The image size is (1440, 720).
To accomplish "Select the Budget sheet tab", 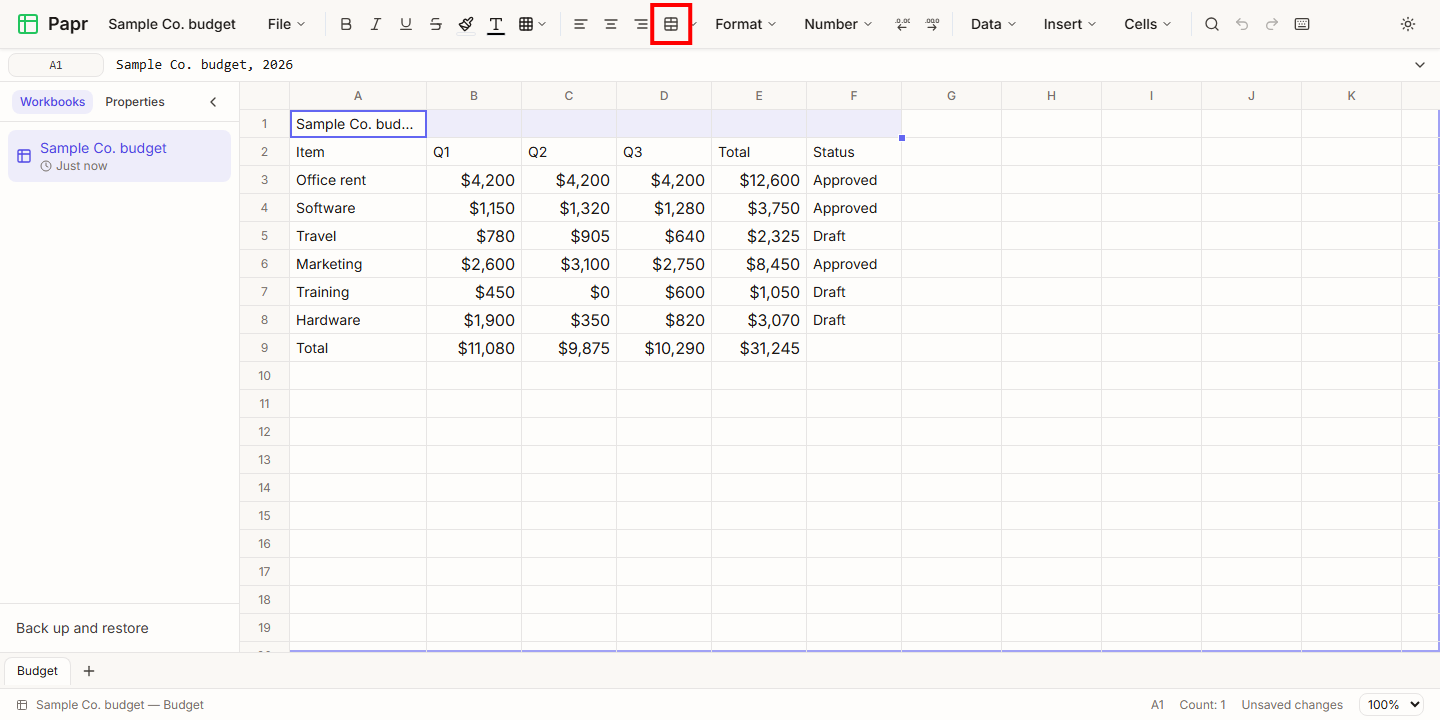I will click(x=37, y=671).
